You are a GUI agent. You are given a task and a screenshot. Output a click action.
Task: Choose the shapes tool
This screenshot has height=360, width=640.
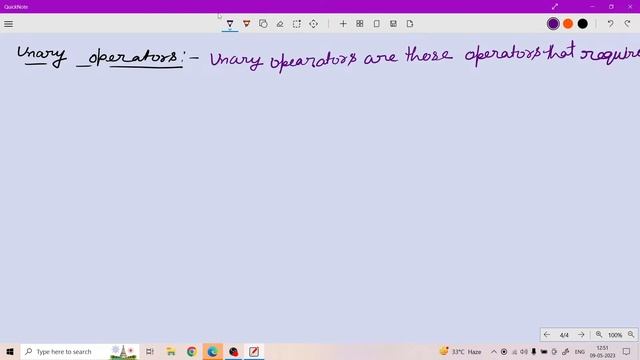pyautogui.click(x=263, y=24)
